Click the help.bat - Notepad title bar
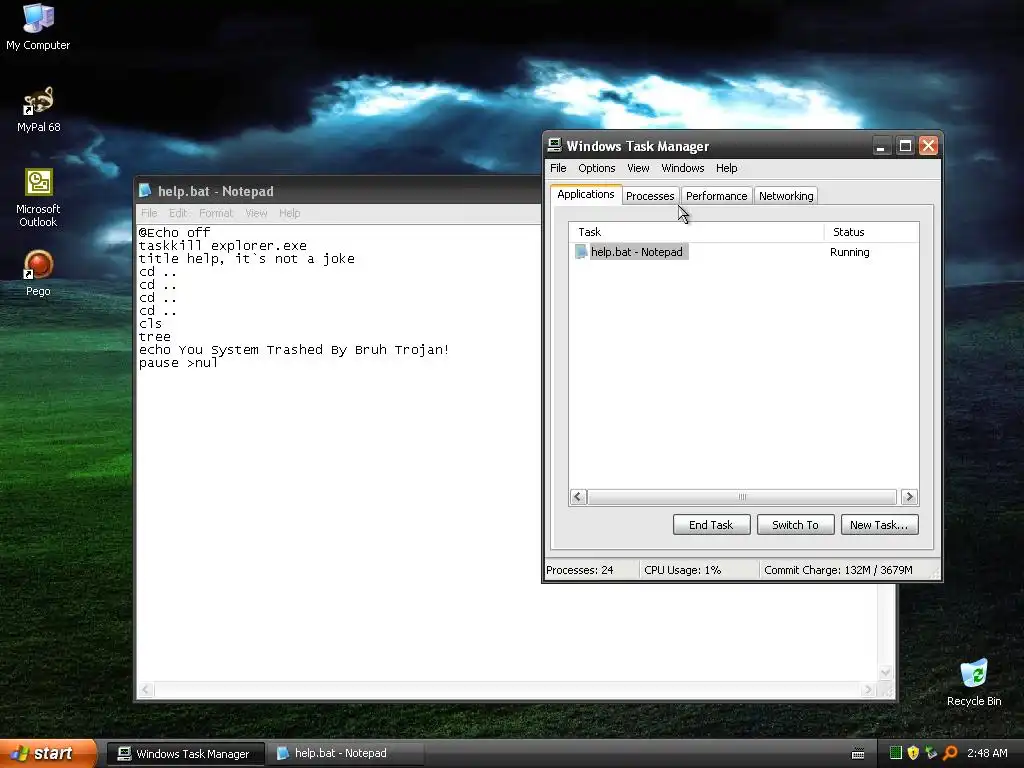The image size is (1024, 768). [x=338, y=191]
